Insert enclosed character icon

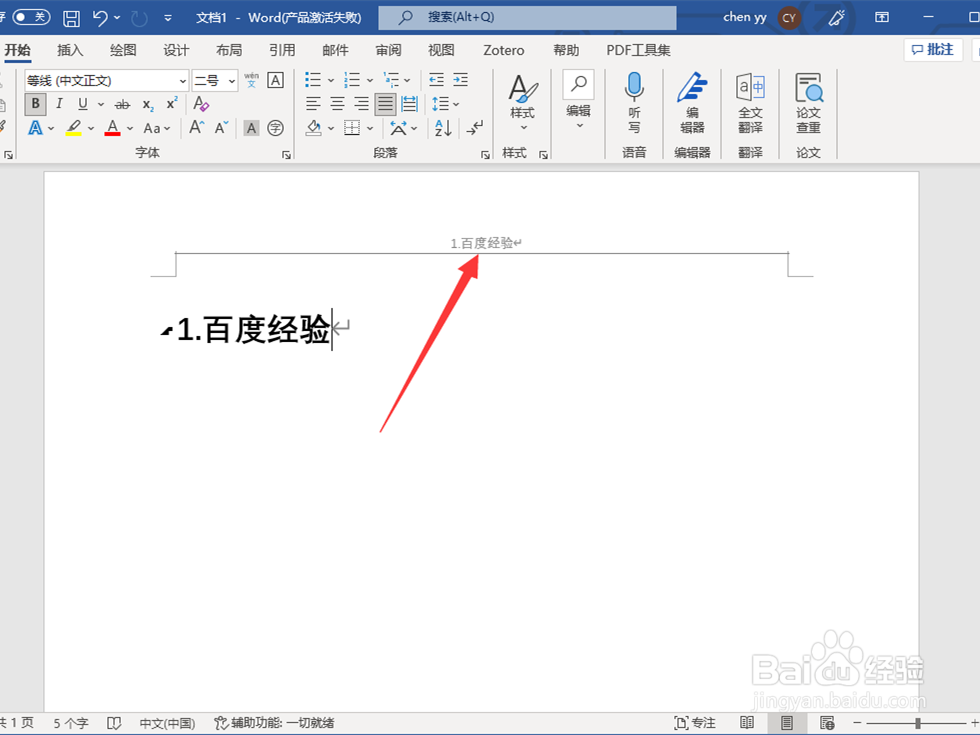275,128
